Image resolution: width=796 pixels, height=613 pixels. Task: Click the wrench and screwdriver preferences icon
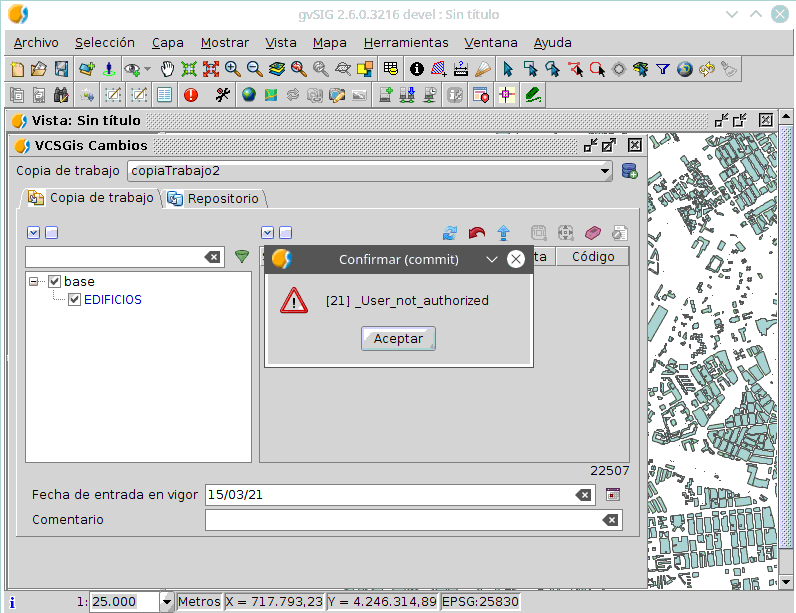pos(222,95)
